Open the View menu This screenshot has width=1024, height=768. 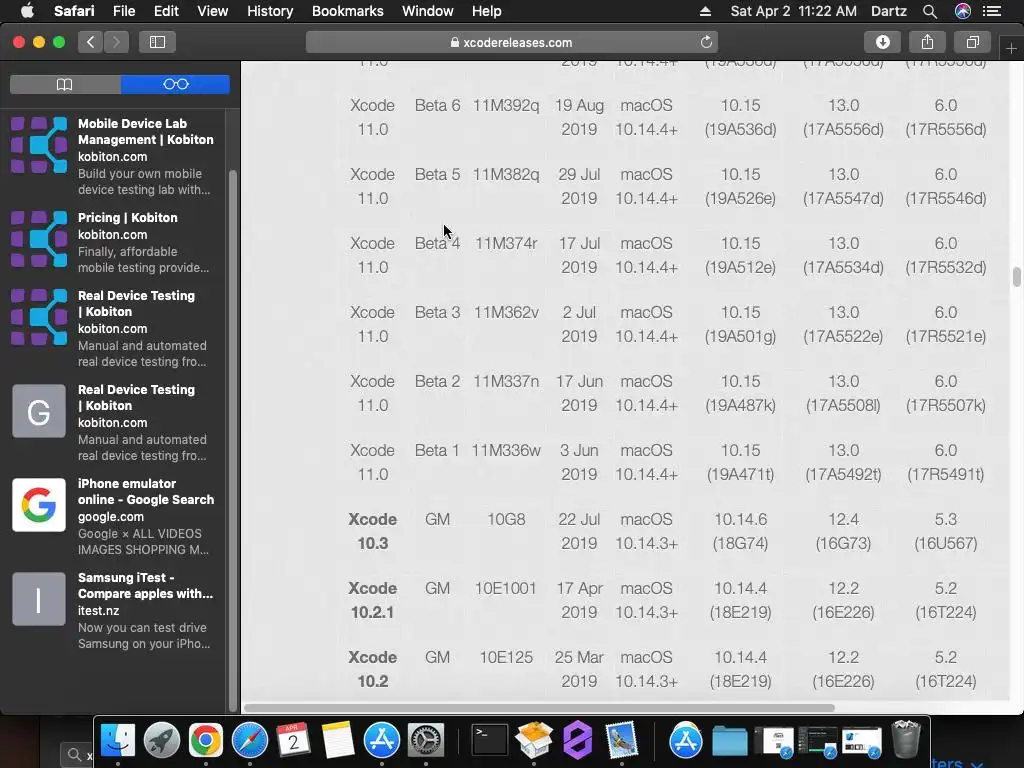(213, 11)
